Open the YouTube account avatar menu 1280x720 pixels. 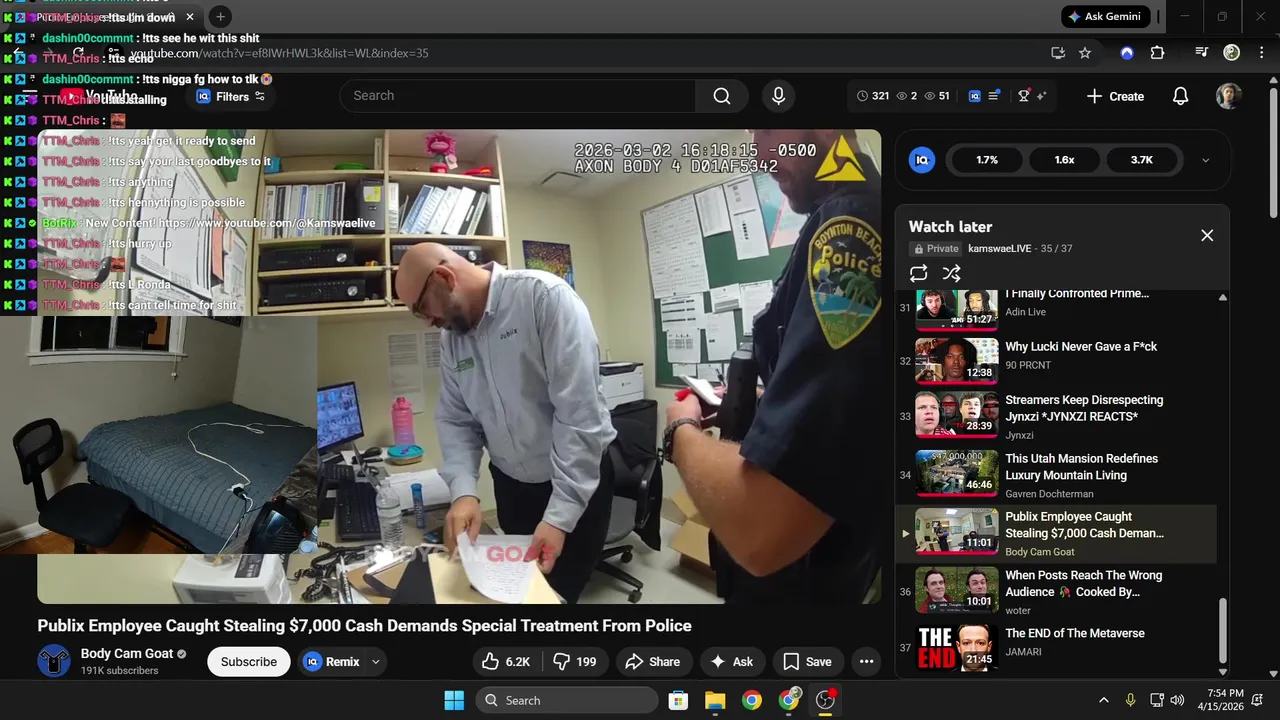point(1228,96)
